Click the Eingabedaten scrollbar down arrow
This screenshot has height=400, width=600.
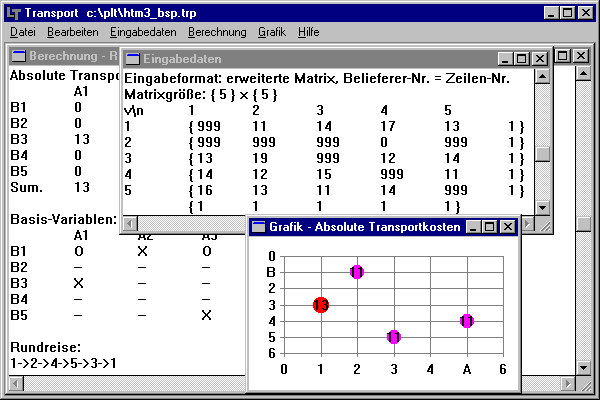[x=542, y=207]
